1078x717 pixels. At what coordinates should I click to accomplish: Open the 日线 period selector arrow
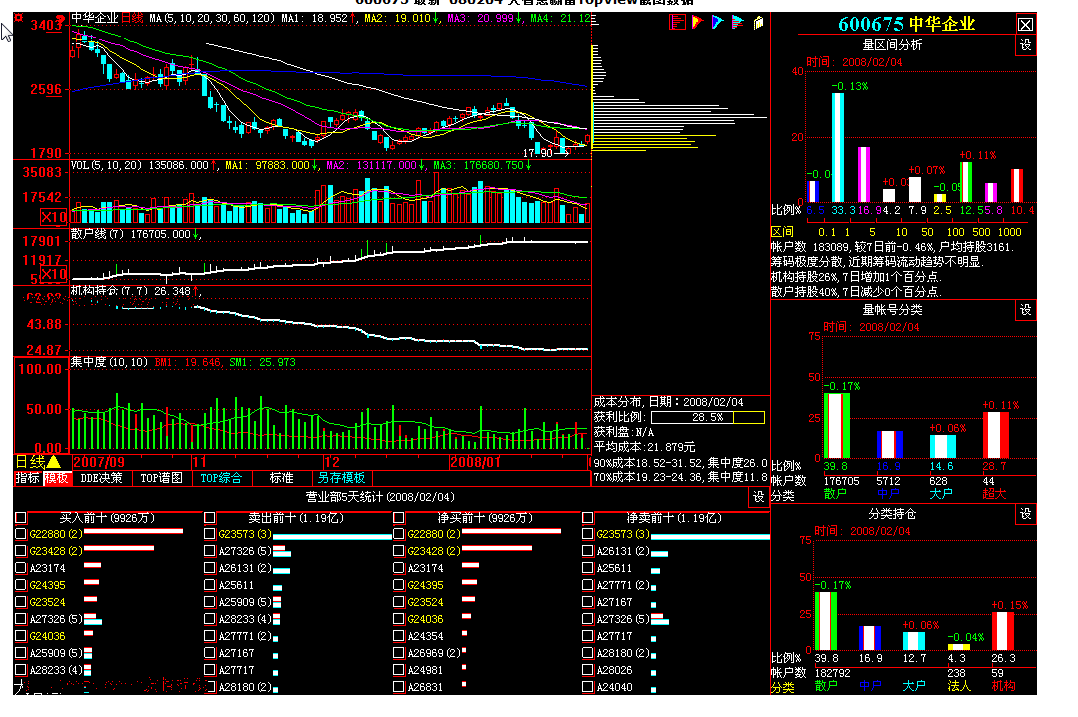[x=54, y=462]
